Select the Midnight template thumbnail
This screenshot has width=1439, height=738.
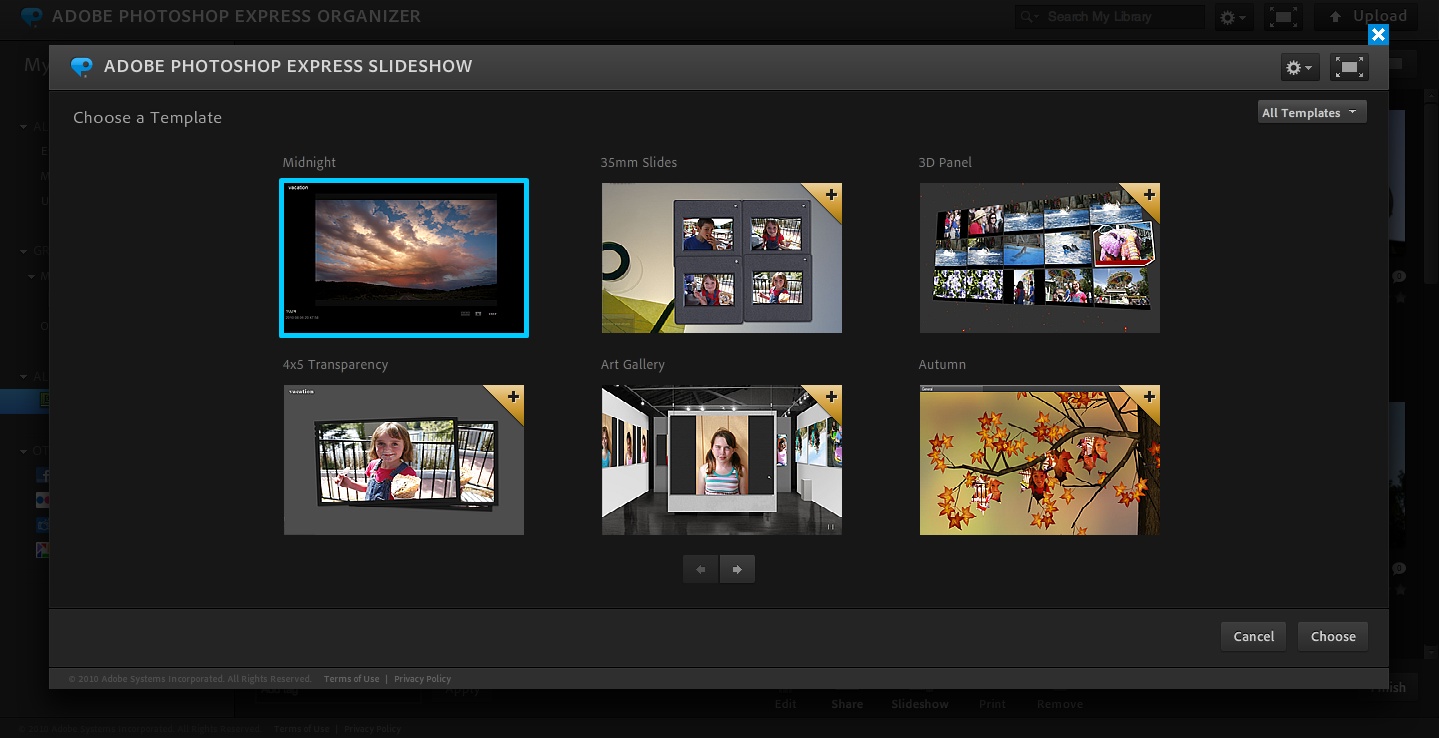click(404, 258)
